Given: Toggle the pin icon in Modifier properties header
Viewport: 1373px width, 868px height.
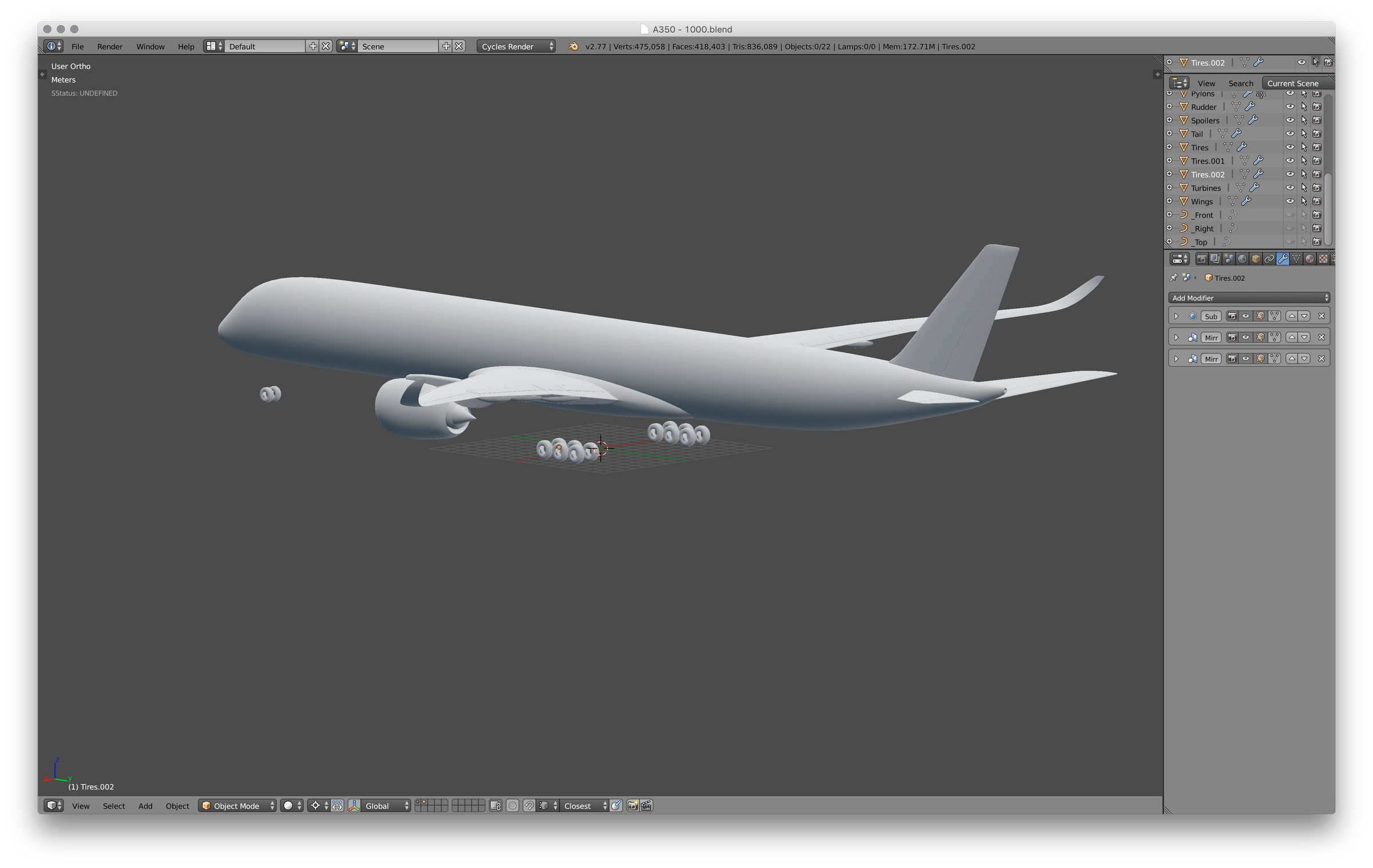Looking at the screenshot, I should click(x=1173, y=278).
